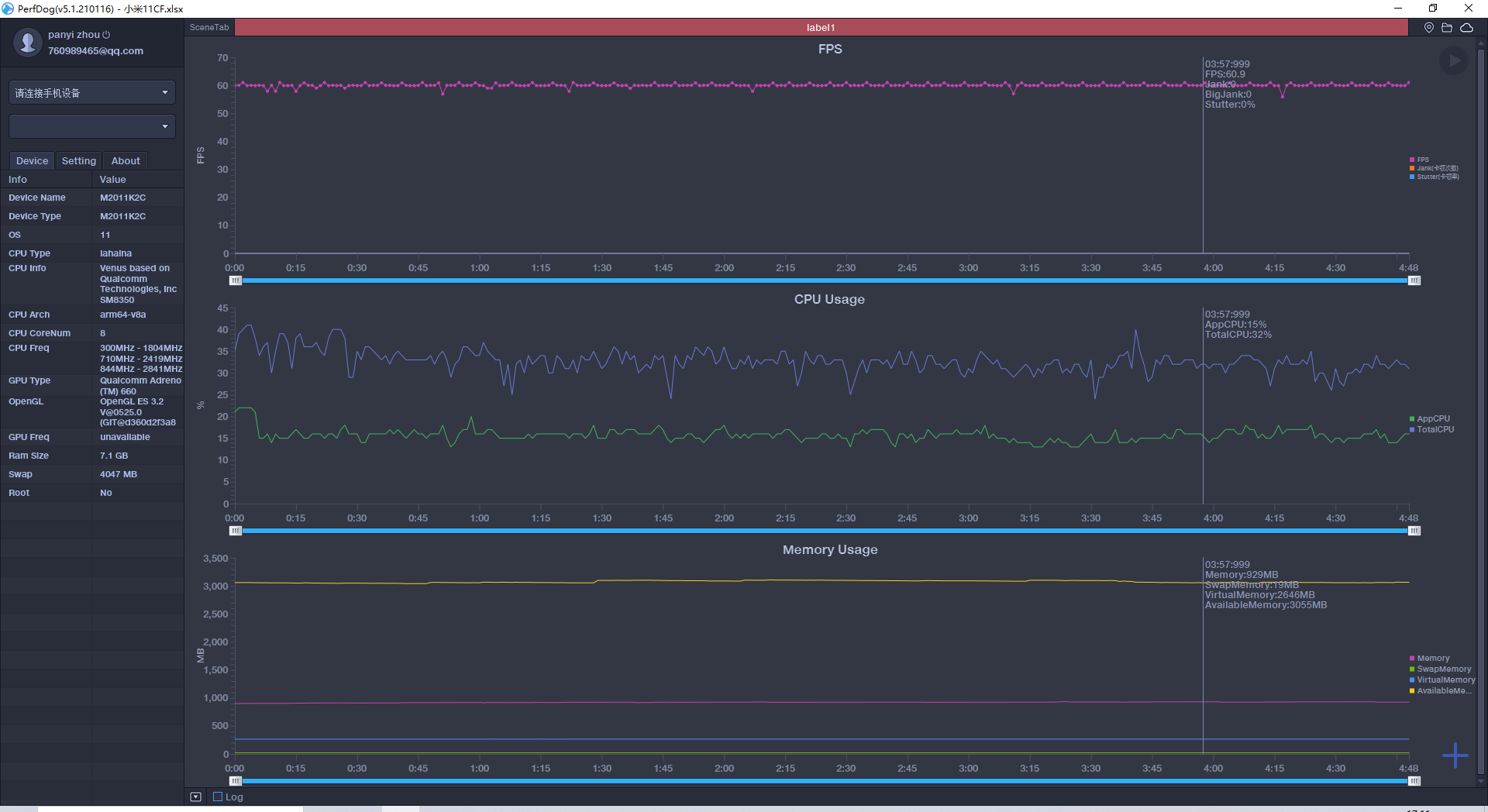Click the label1 scene bar

821,27
